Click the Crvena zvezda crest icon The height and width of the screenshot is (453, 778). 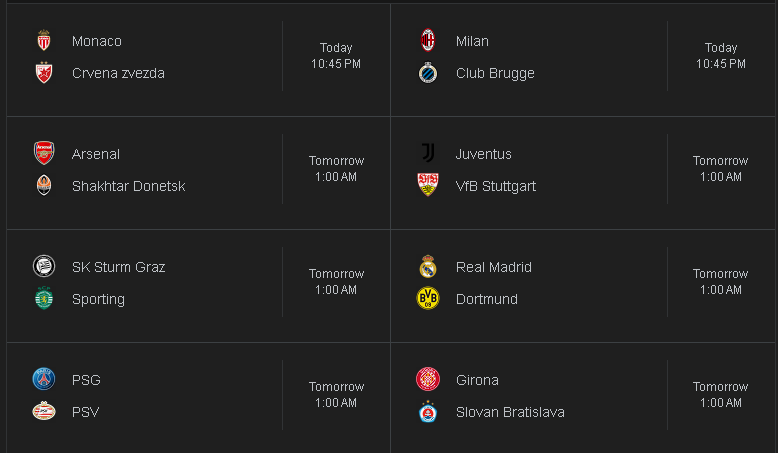[44, 73]
